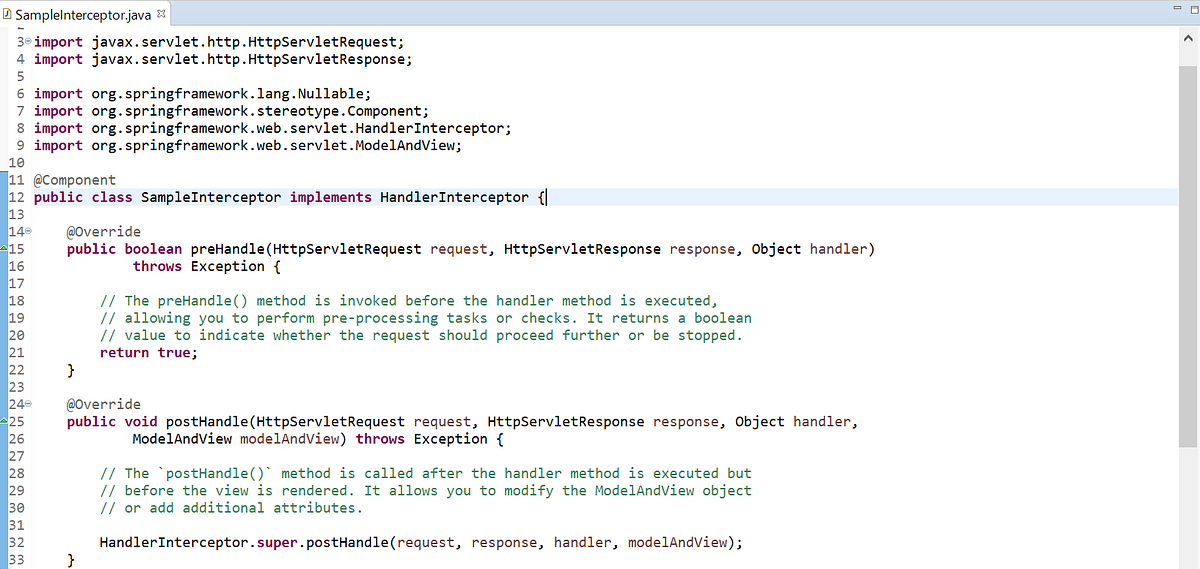
Task: Click the @Component annotation
Action: click(75, 180)
